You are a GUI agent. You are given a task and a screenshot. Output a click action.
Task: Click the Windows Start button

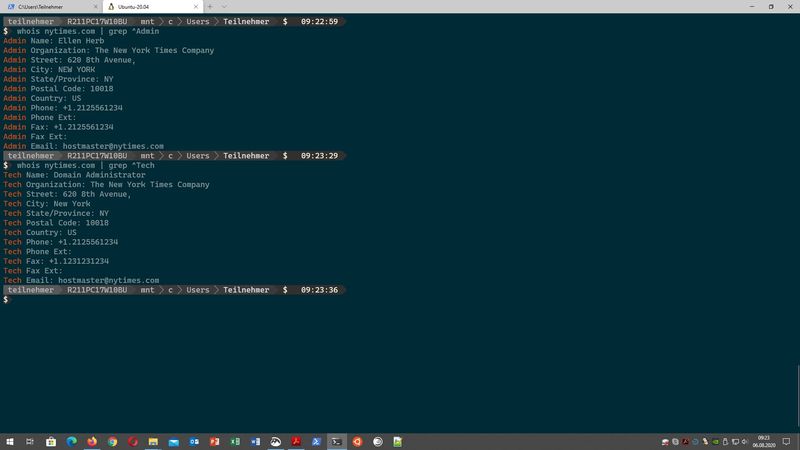tap(10, 442)
